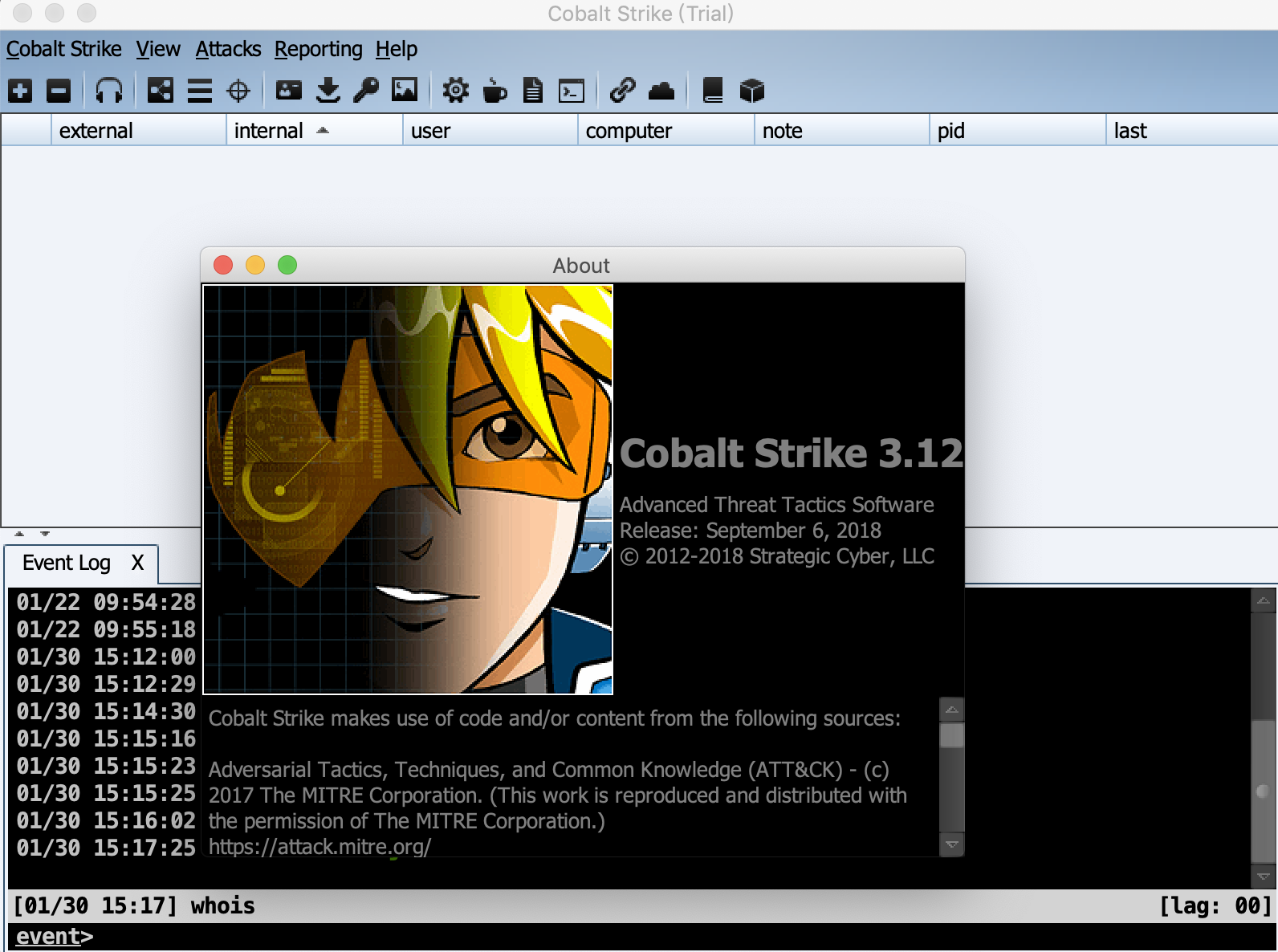
Task: Open the Attacks menu
Action: tap(228, 49)
